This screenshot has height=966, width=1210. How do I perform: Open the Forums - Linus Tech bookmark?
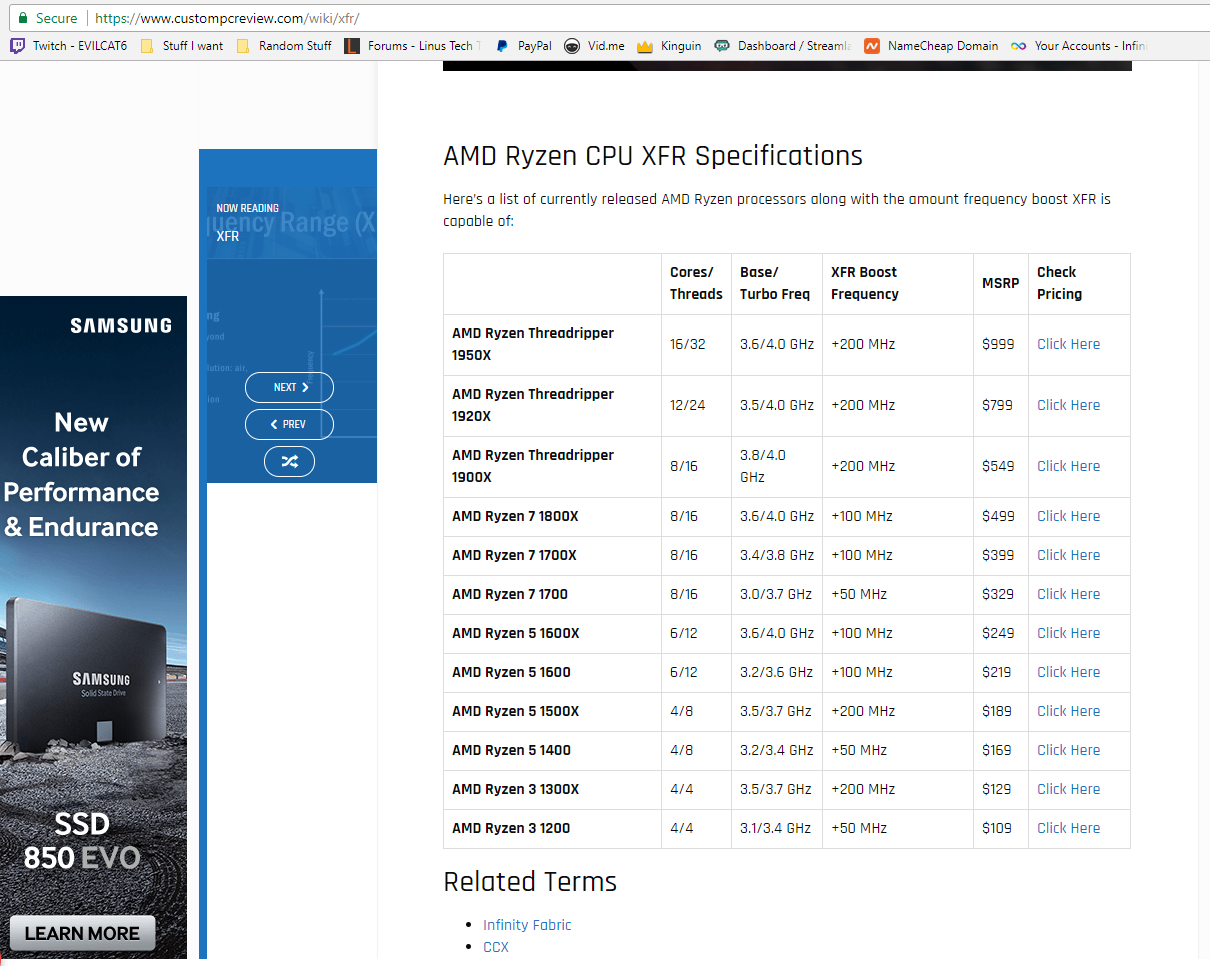(412, 45)
